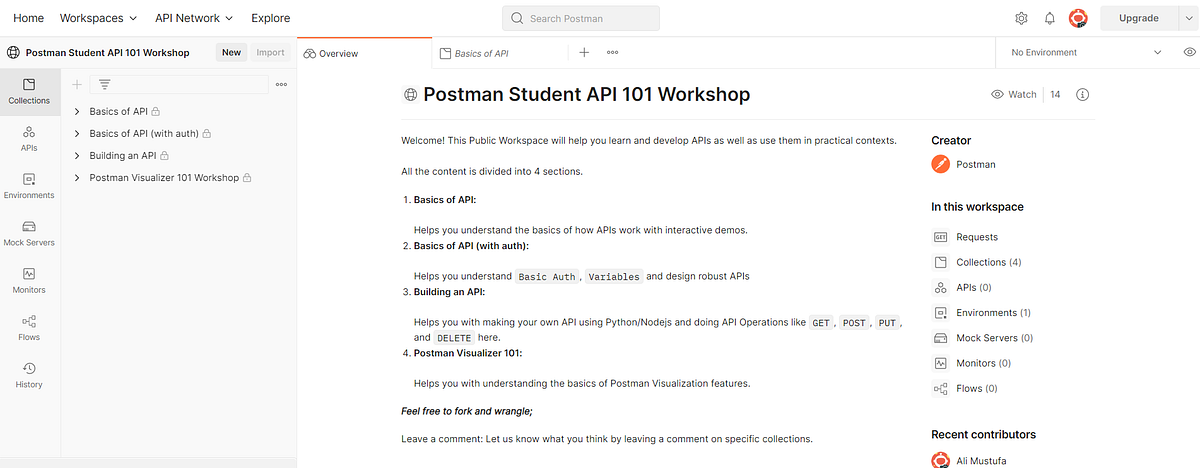Expand Postman Visualizer 101 Workshop collection
This screenshot has height=468, width=1200.
click(x=77, y=178)
